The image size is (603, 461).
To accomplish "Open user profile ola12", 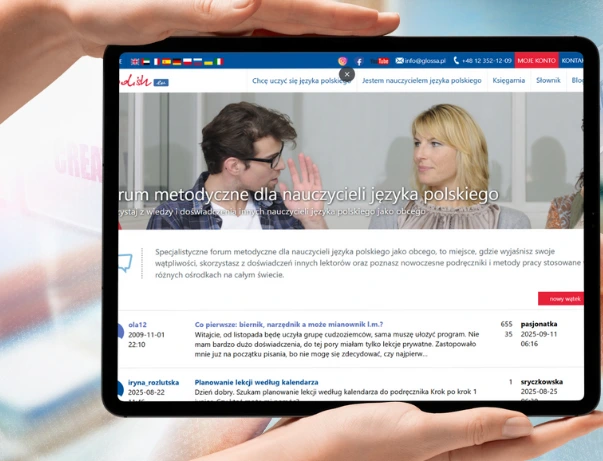I will pyautogui.click(x=137, y=325).
